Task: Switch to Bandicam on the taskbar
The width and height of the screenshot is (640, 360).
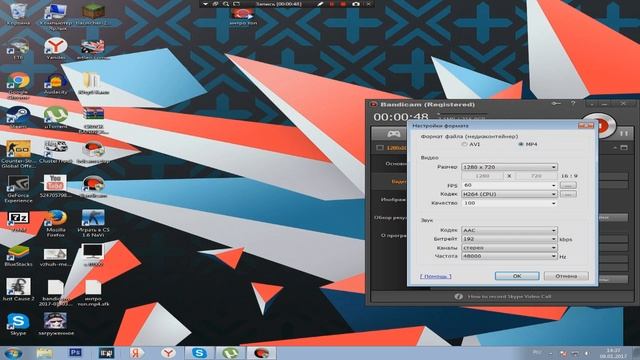Action: tap(261, 353)
